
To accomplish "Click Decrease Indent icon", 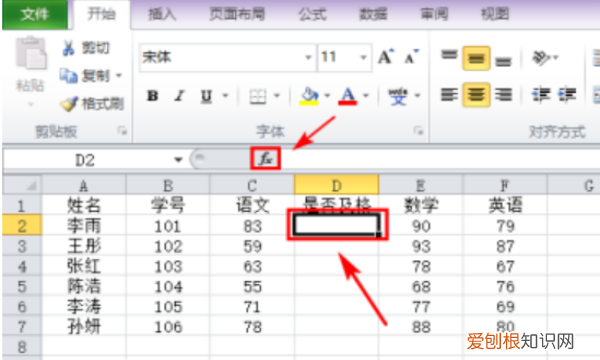I will coord(541,94).
